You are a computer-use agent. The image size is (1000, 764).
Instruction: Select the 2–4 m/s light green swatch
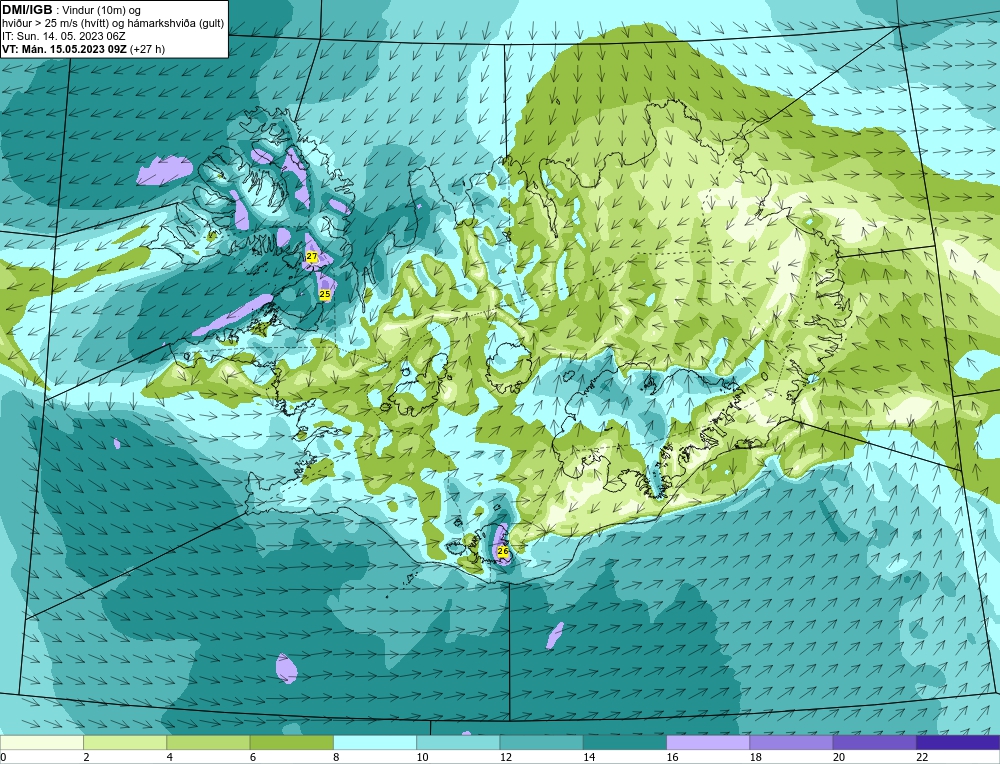(125, 743)
